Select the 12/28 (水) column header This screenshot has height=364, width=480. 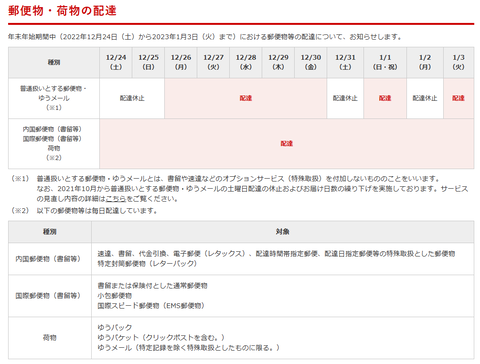tap(246, 62)
